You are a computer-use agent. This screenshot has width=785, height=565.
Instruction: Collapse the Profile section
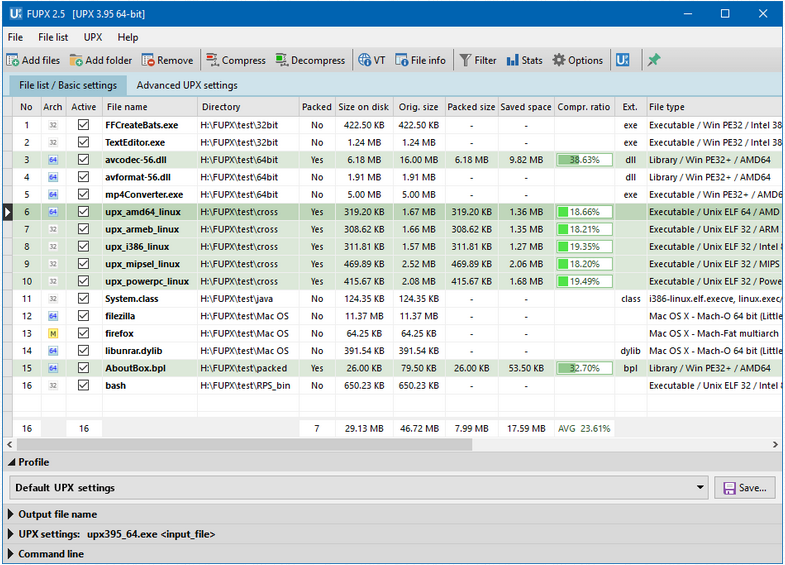click(11, 463)
